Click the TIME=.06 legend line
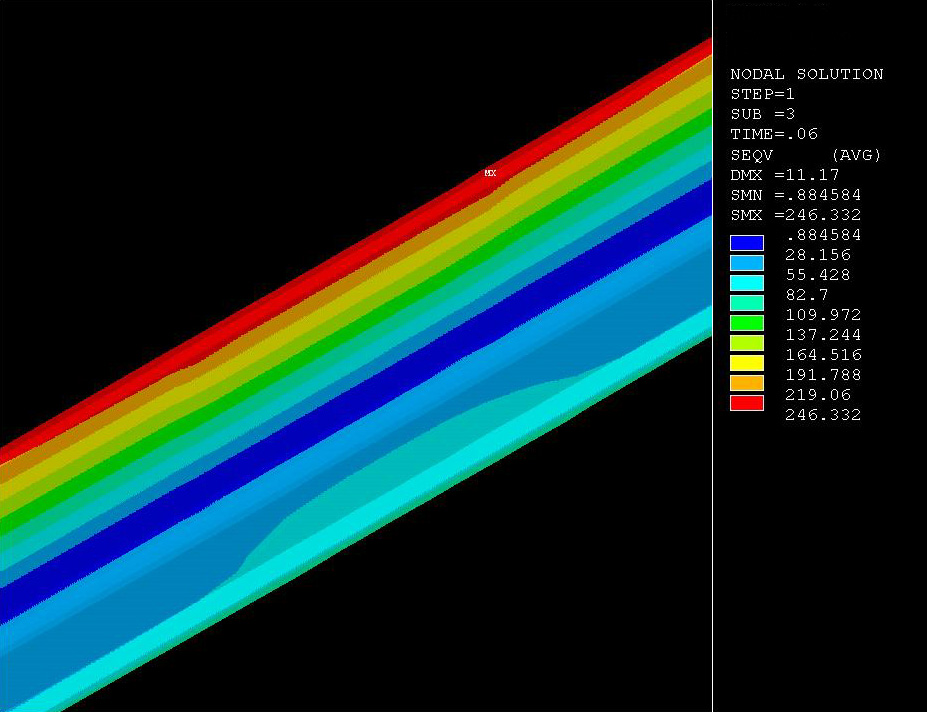Viewport: 927px width, 712px height. click(774, 134)
